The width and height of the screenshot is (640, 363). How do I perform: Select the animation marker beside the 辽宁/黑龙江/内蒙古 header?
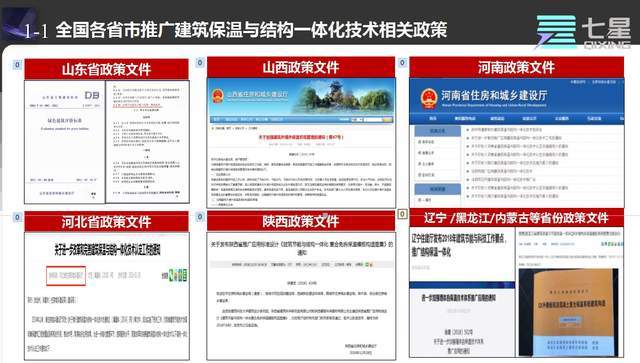point(402,214)
